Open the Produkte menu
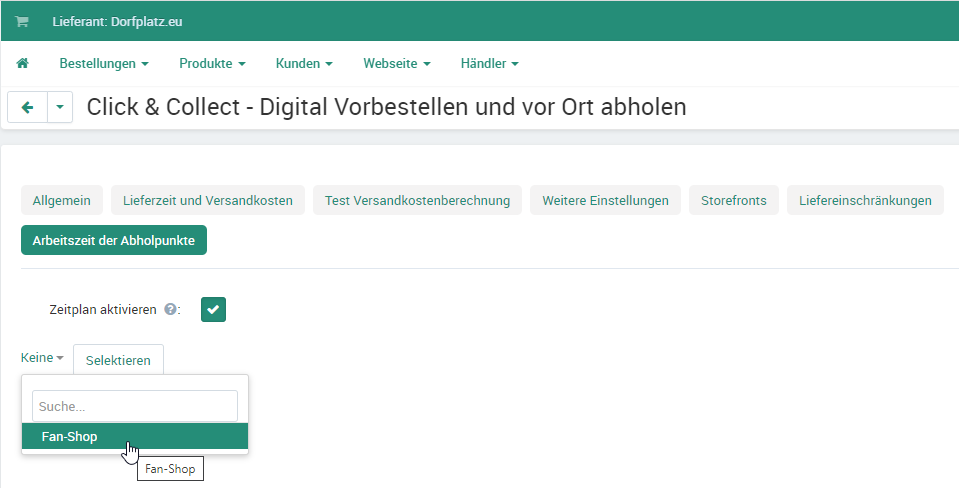Image resolution: width=959 pixels, height=488 pixels. [212, 64]
